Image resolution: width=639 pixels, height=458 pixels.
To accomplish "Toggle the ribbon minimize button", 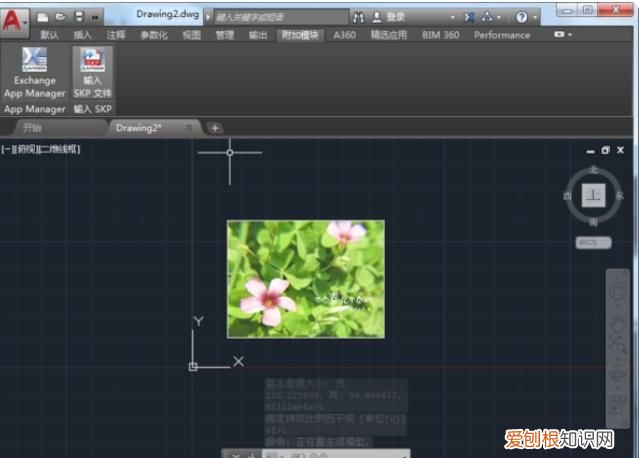I will (x=559, y=35).
